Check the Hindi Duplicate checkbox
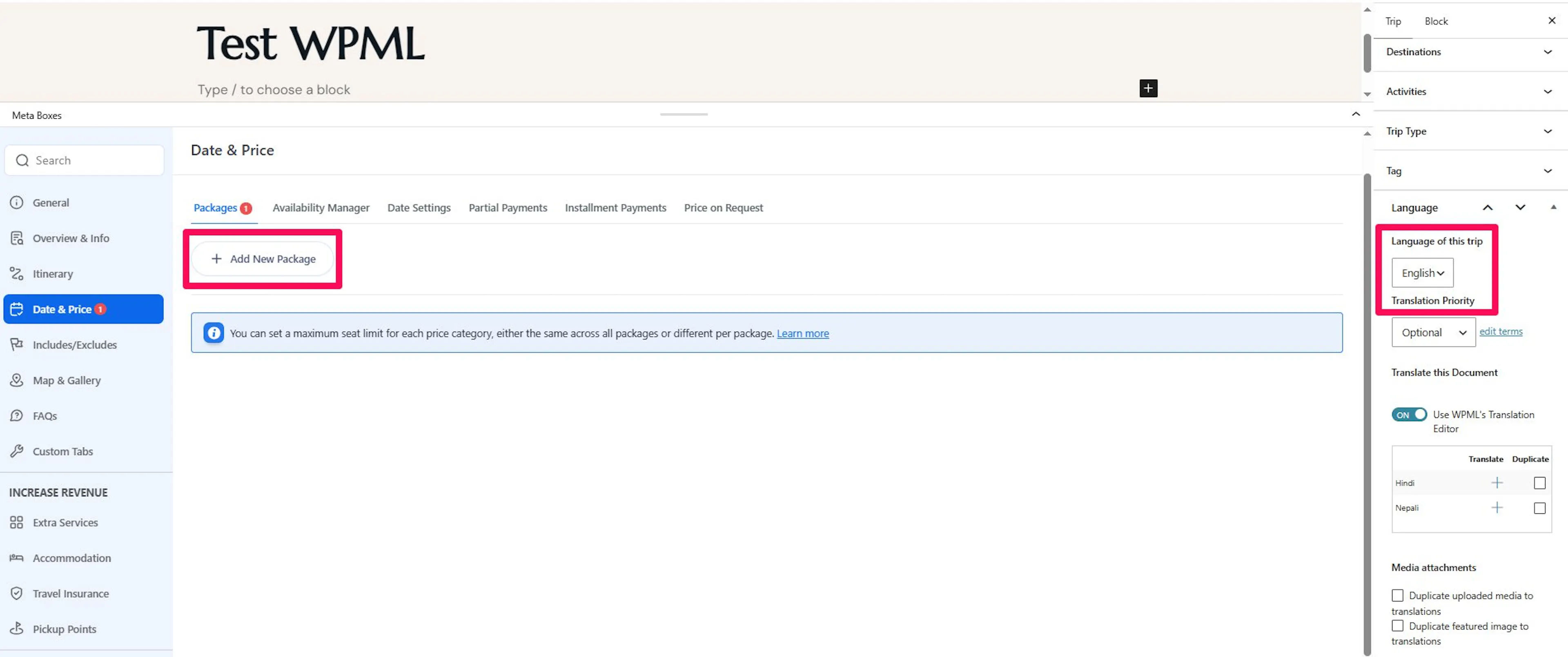1568x657 pixels. 1539,483
